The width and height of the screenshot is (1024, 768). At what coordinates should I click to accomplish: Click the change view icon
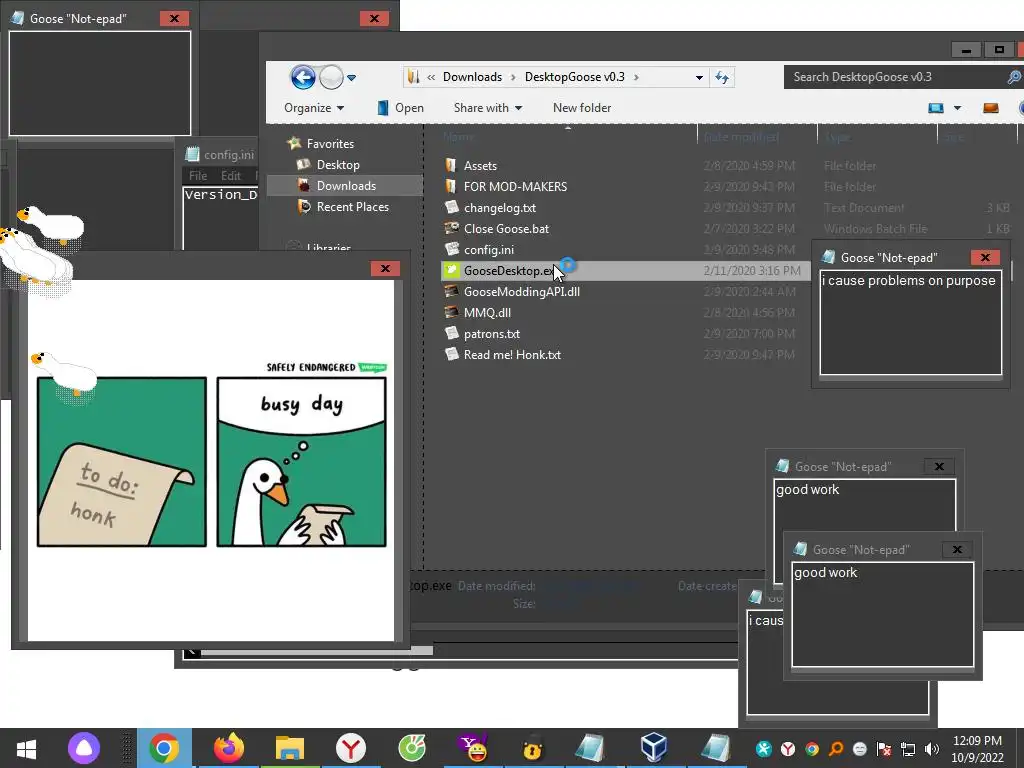936,108
